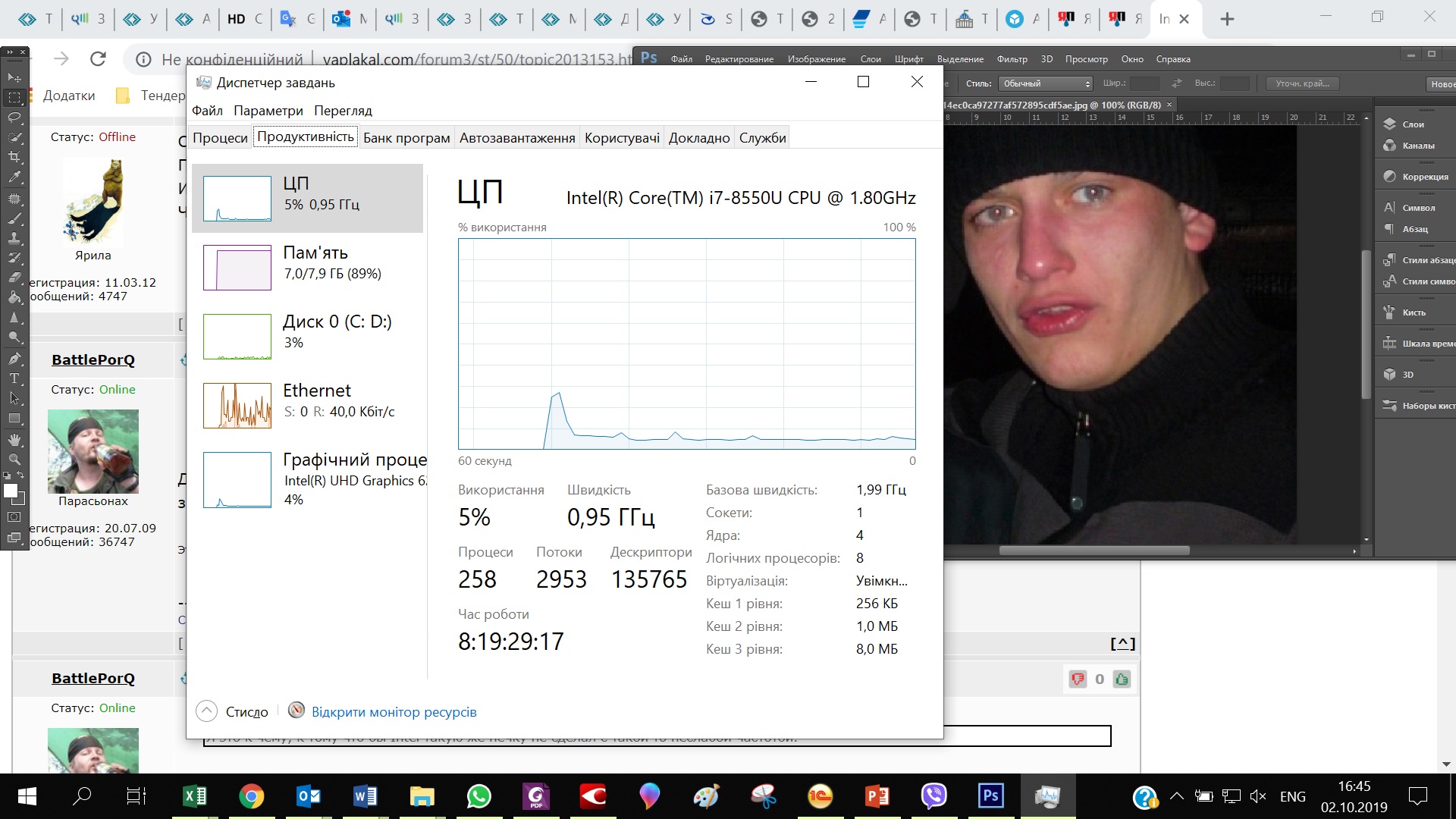
Task: Click the Уточн. край button in Photoshop
Action: pos(1303,83)
